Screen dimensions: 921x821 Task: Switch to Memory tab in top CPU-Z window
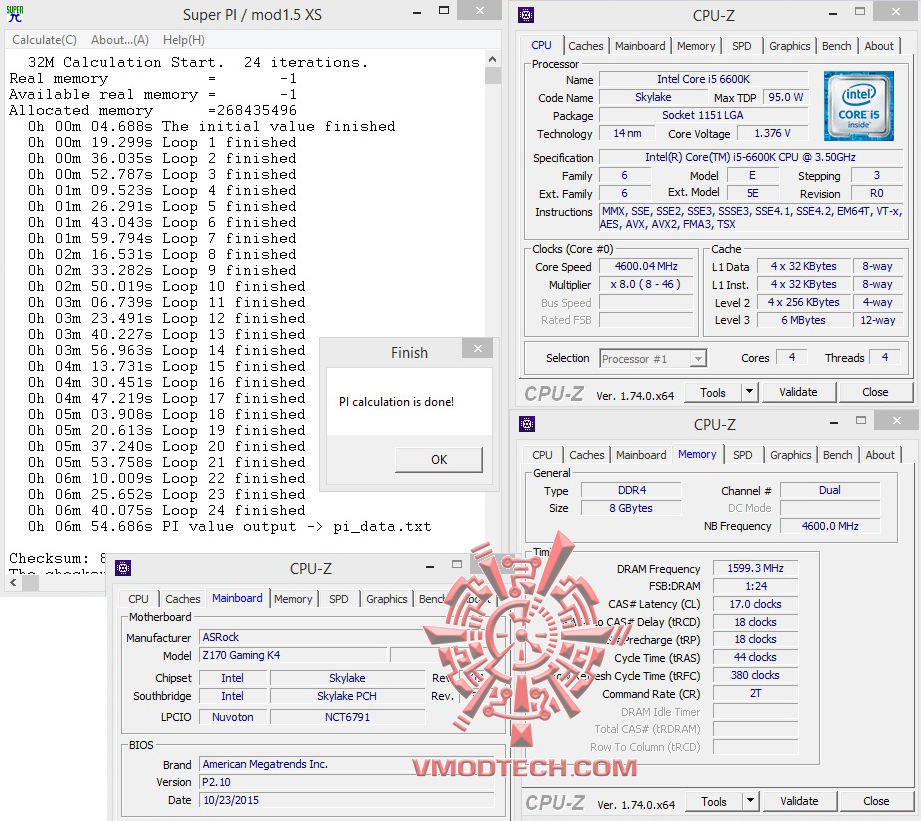coord(696,46)
